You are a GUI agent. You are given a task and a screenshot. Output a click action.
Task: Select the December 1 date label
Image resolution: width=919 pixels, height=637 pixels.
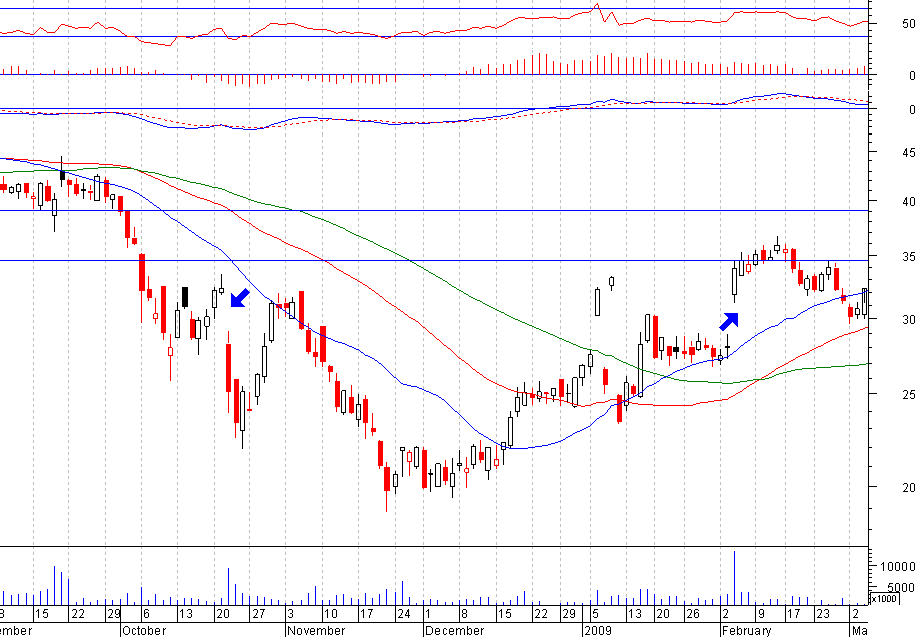pyautogui.click(x=427, y=614)
